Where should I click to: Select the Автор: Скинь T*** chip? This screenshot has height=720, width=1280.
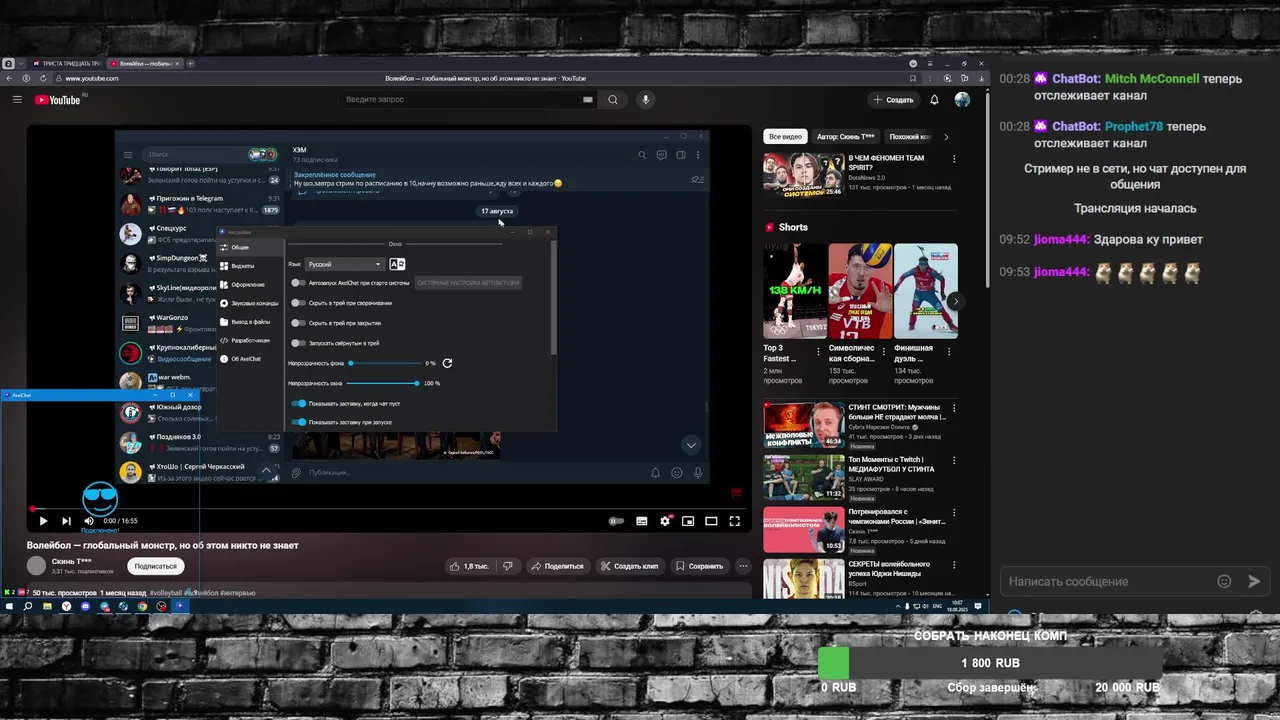(x=845, y=137)
